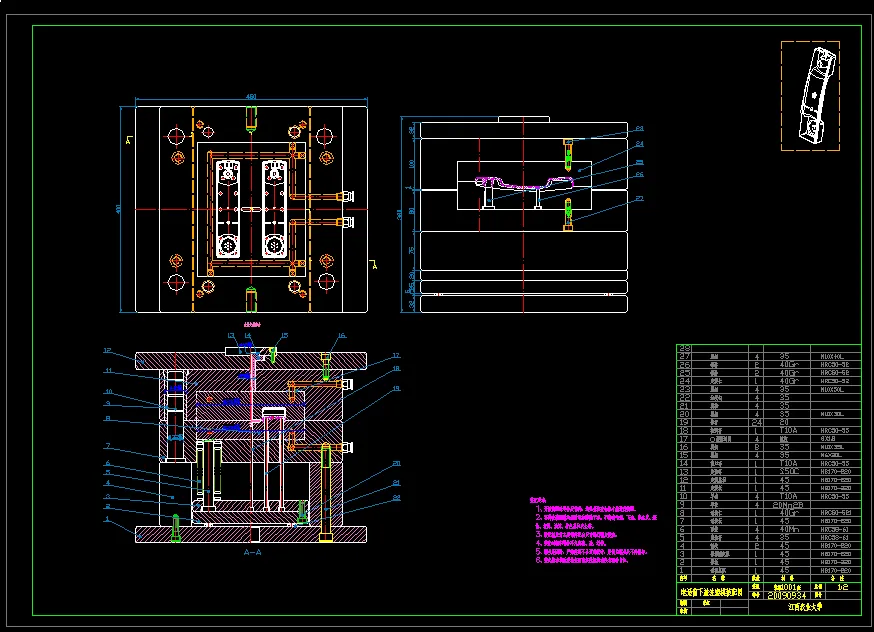This screenshot has width=874, height=632.
Task: Select balloon number 1 in section view
Action: [107, 519]
